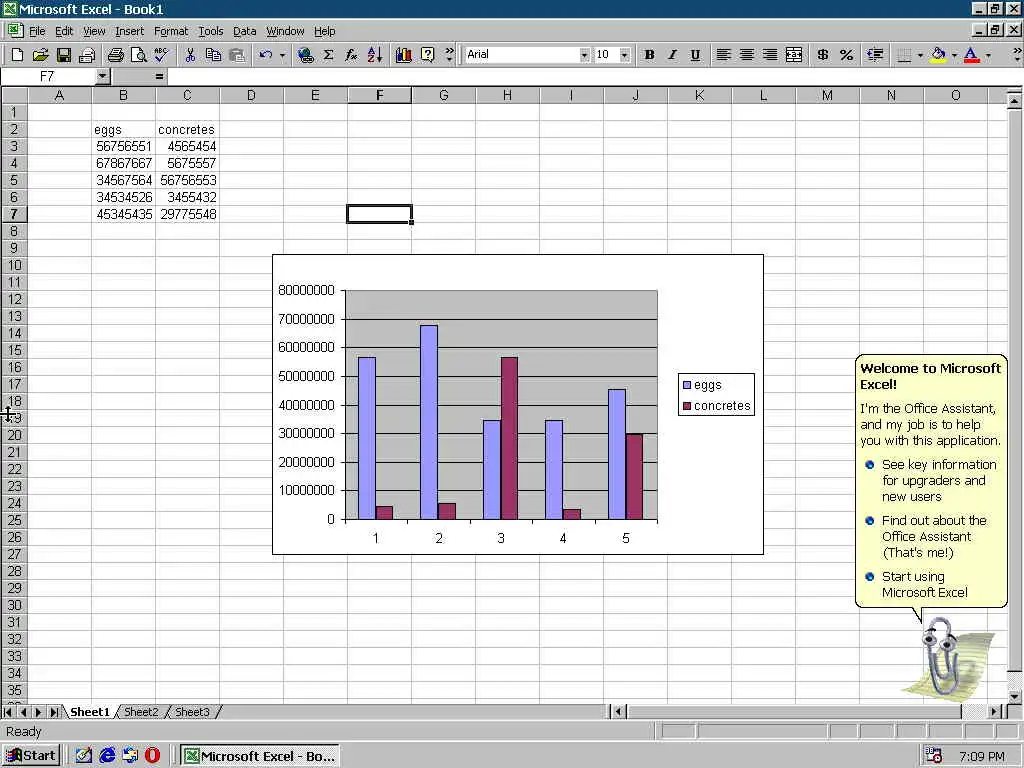
Task: Open the Borders style dropdown arrow
Action: point(920,56)
